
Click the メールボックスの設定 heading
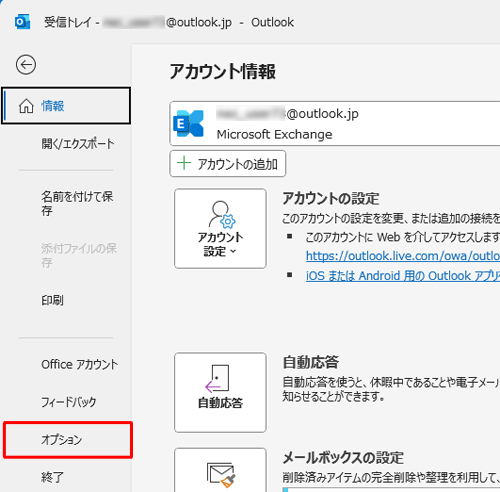(x=343, y=457)
